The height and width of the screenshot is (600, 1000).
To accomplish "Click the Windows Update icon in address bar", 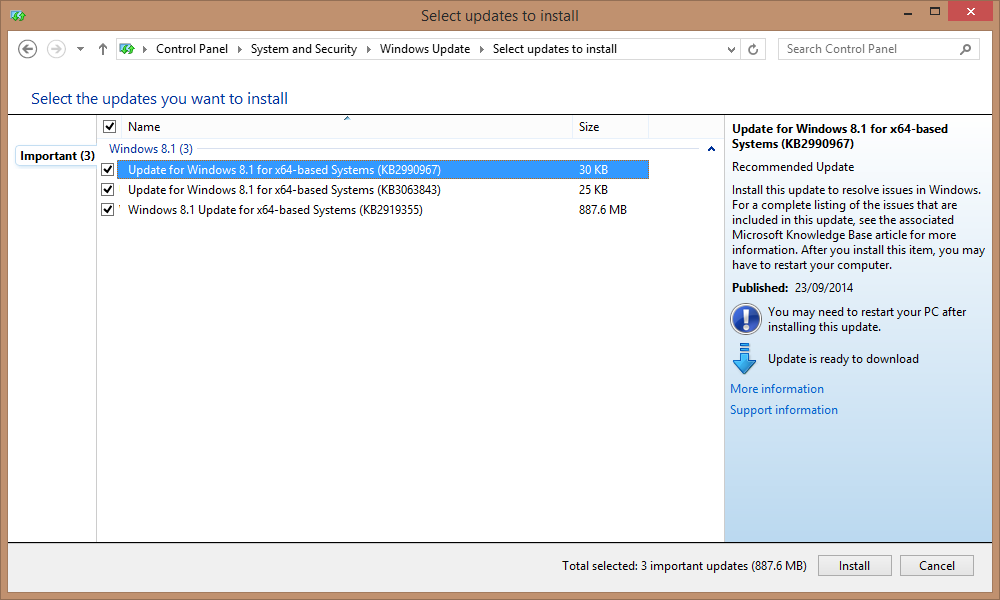I will (127, 49).
